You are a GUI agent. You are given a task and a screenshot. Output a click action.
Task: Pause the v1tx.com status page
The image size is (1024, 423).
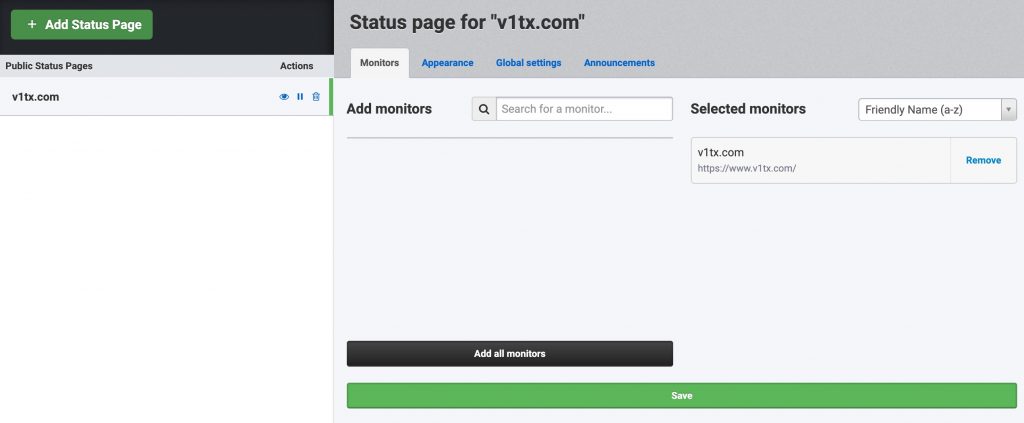point(300,97)
